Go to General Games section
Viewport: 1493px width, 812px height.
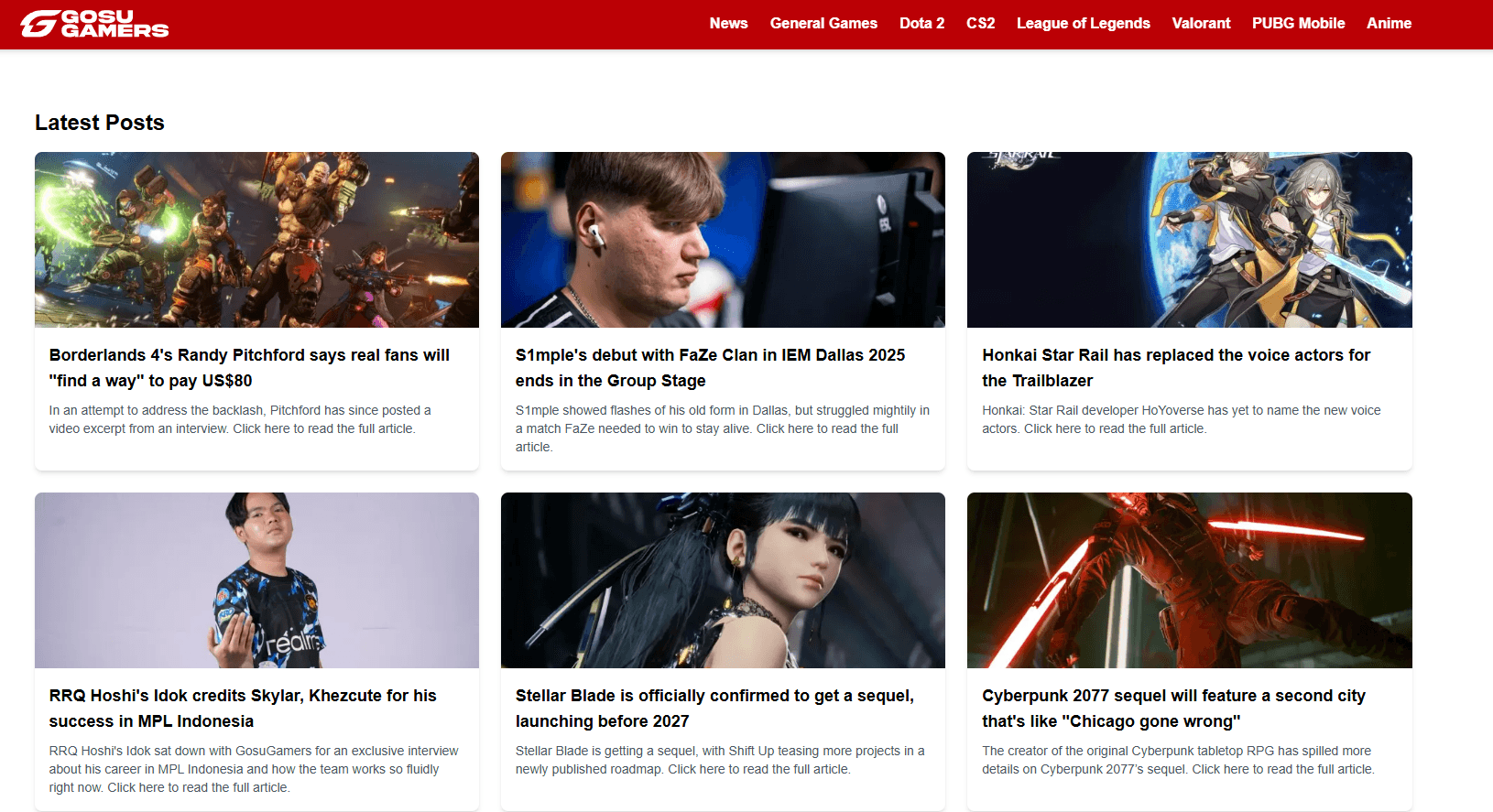(x=823, y=24)
